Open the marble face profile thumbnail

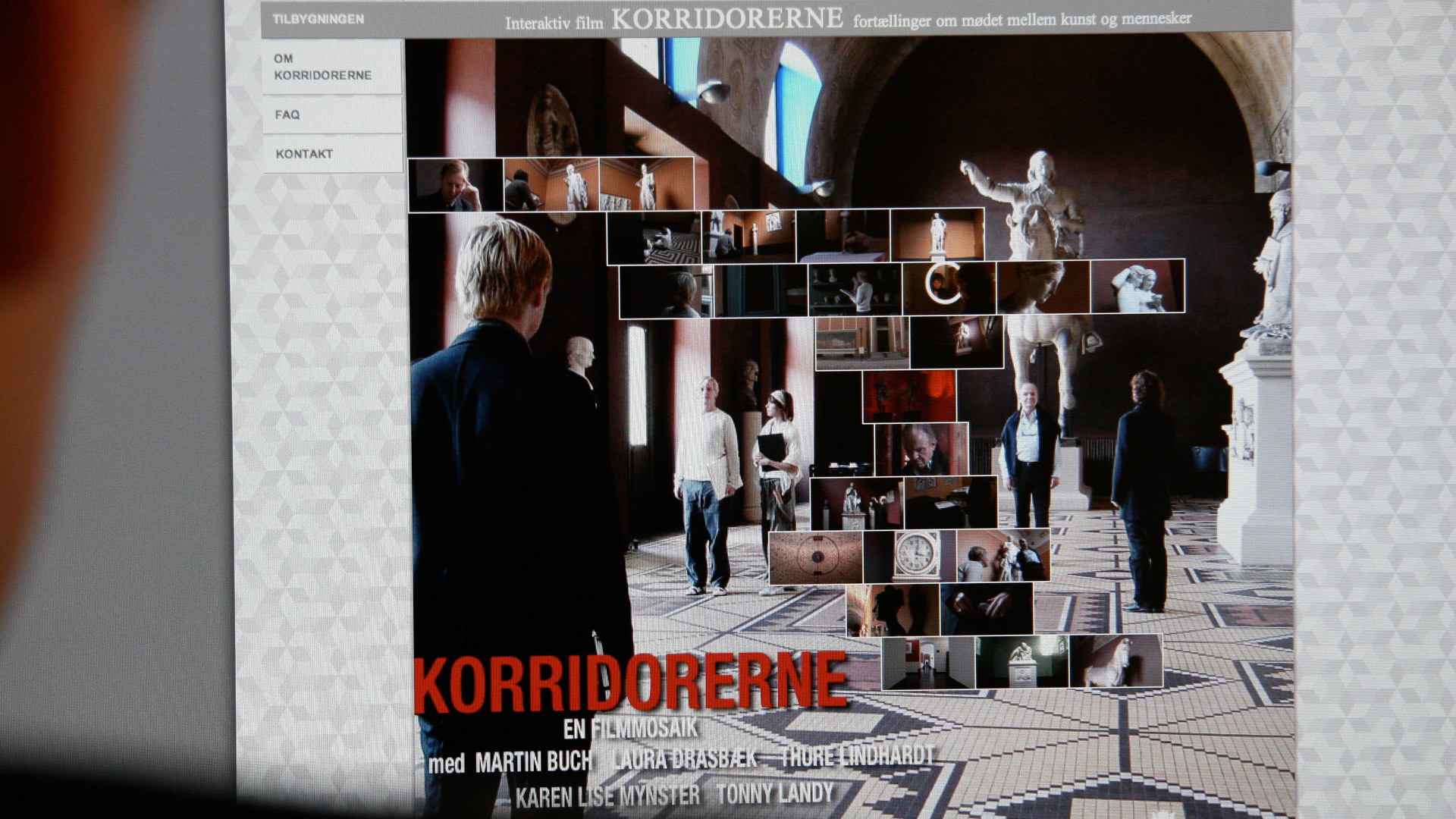[x=1043, y=287]
